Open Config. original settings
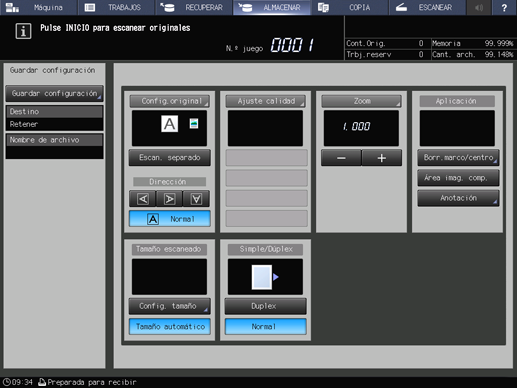This screenshot has width=517, height=388. [170, 101]
